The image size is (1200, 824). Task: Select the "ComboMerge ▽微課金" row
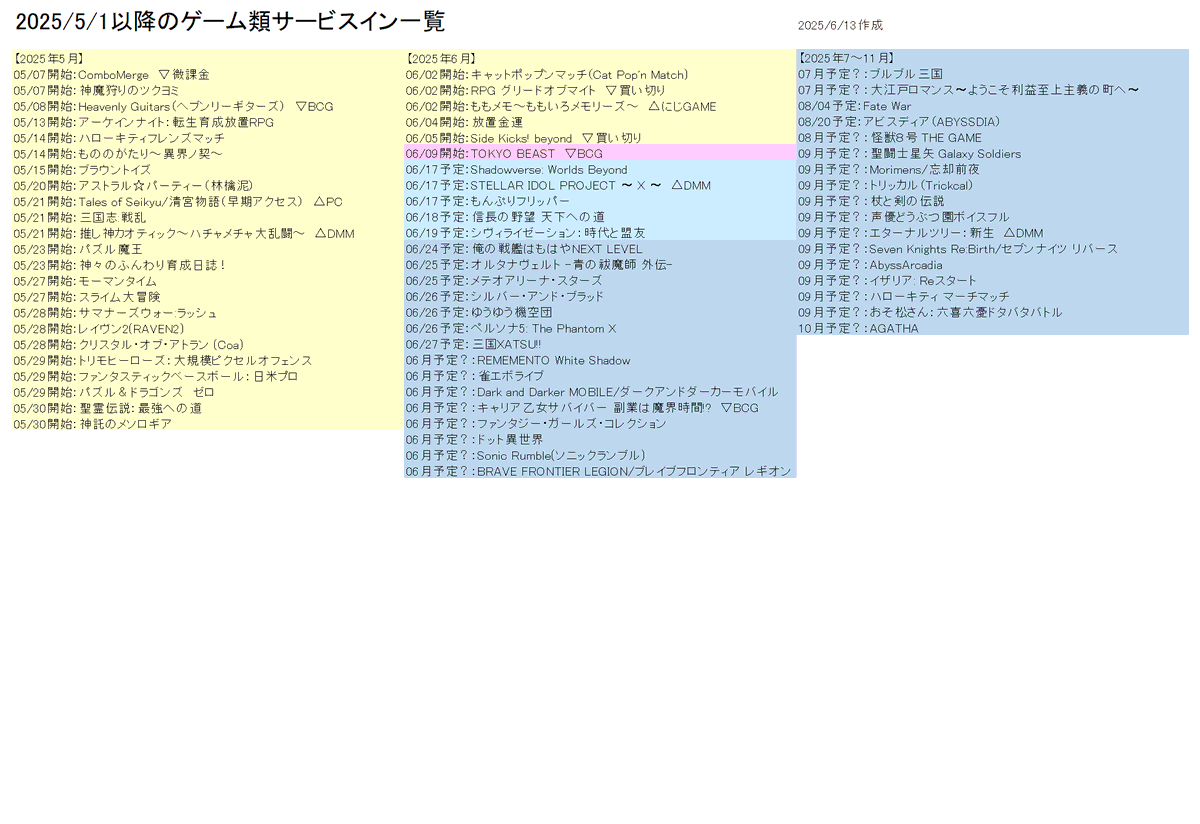[x=207, y=74]
